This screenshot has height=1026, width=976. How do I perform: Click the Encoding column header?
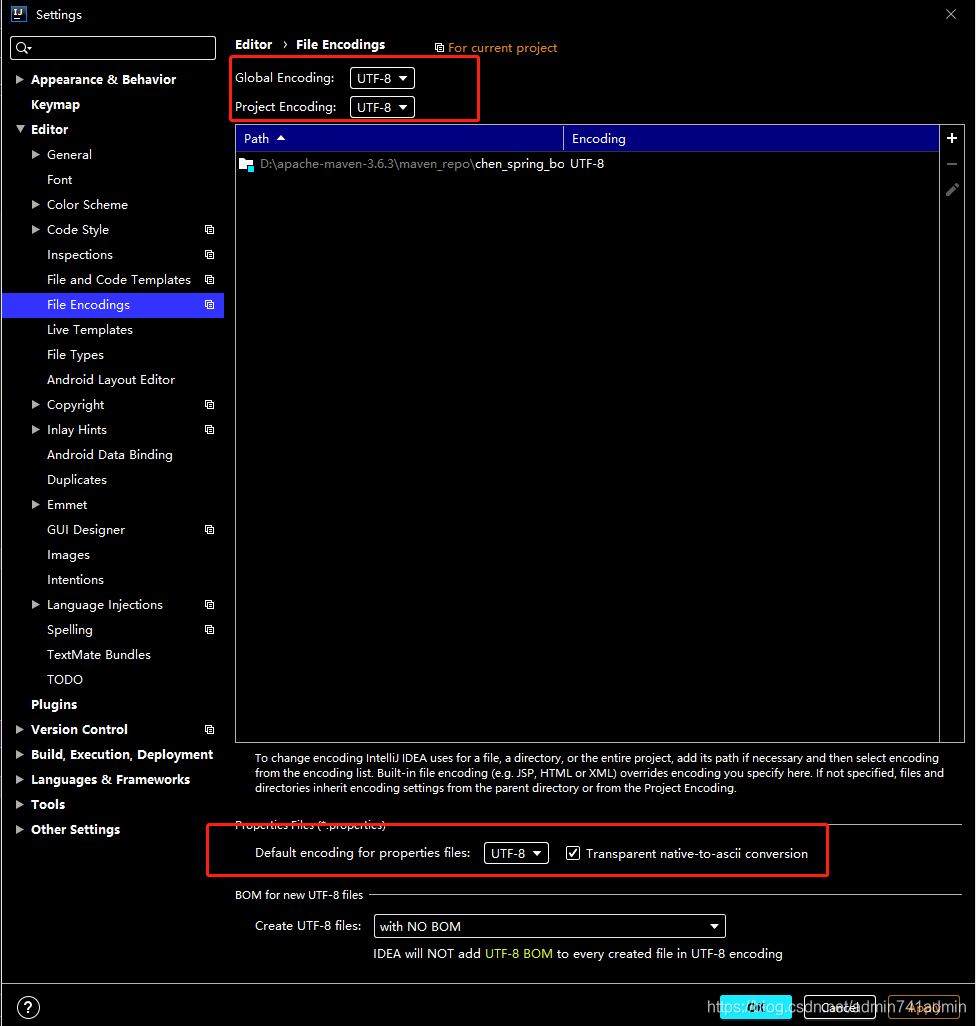tap(751, 138)
